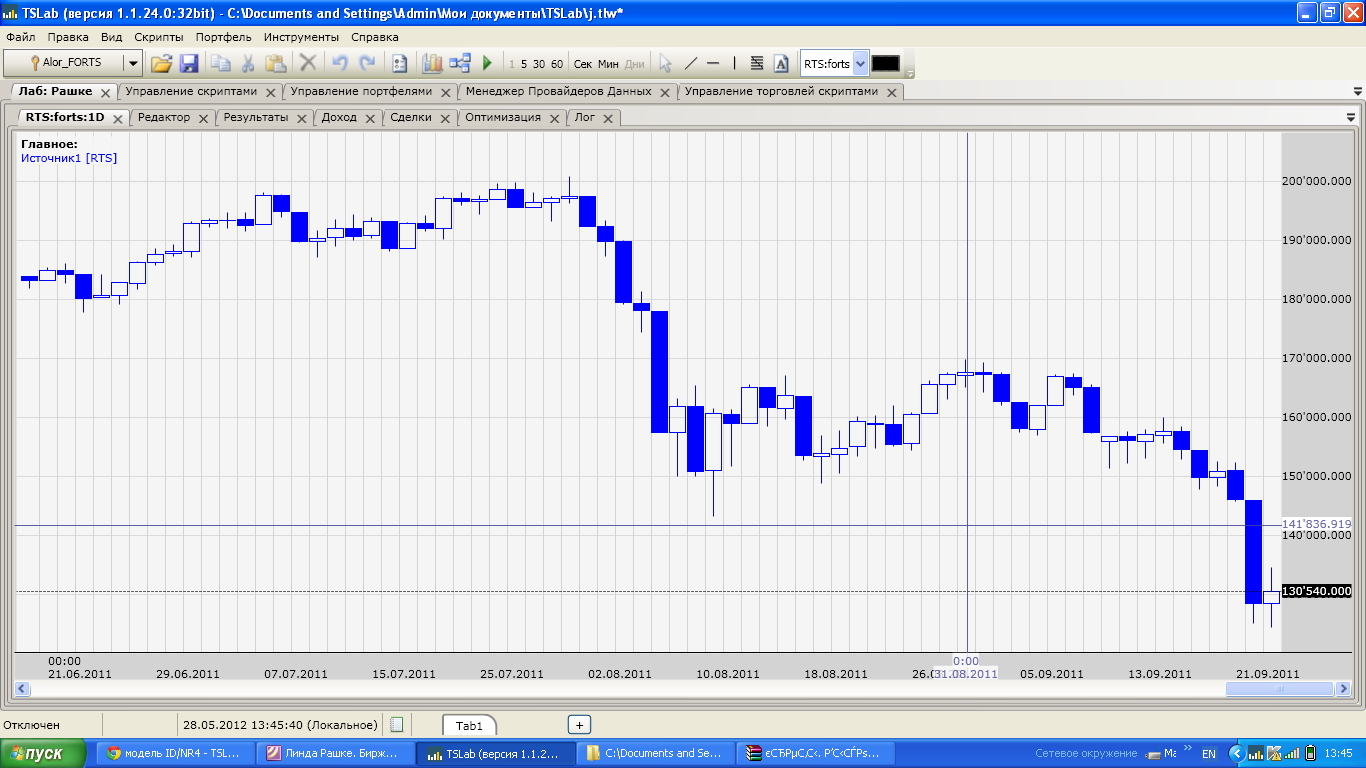Open a file with the folder icon
This screenshot has width=1366, height=768.
(161, 63)
